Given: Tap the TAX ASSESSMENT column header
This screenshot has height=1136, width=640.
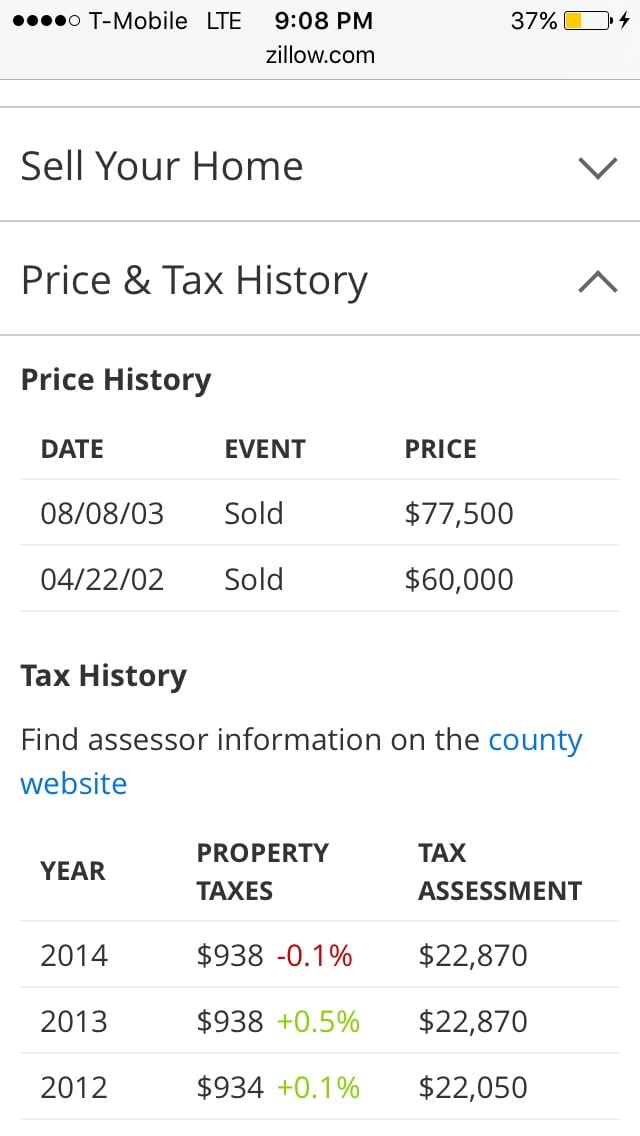Looking at the screenshot, I should click(500, 872).
